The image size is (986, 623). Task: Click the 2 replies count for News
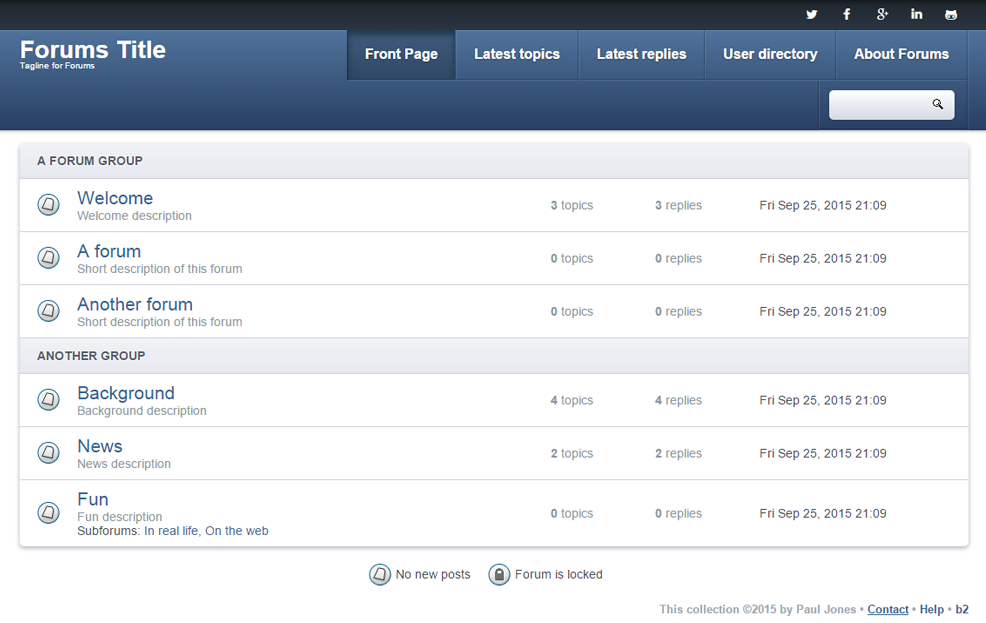click(x=679, y=453)
